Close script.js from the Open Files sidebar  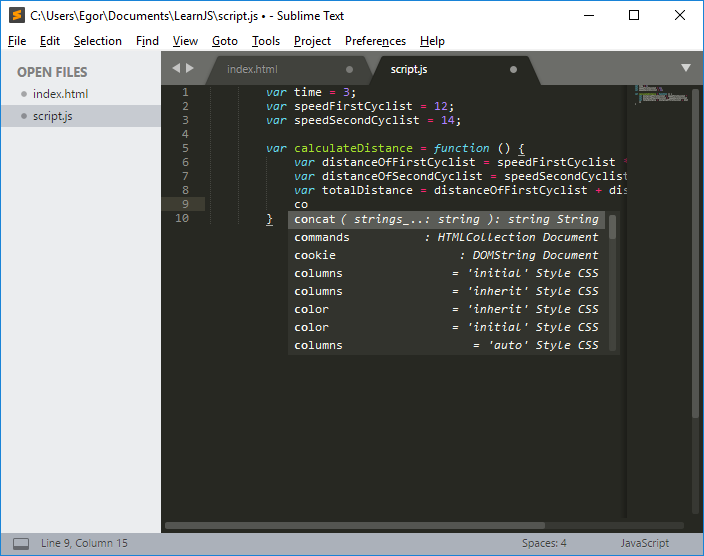23,116
